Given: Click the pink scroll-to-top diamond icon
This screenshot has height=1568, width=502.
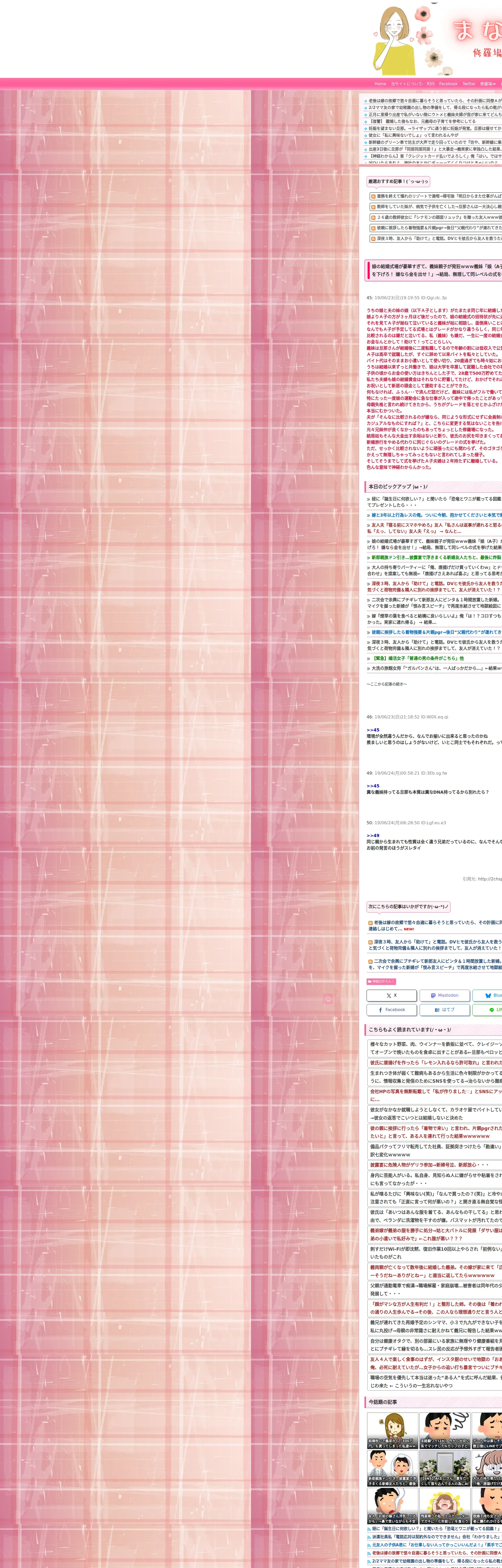Looking at the screenshot, I should [x=328, y=999].
